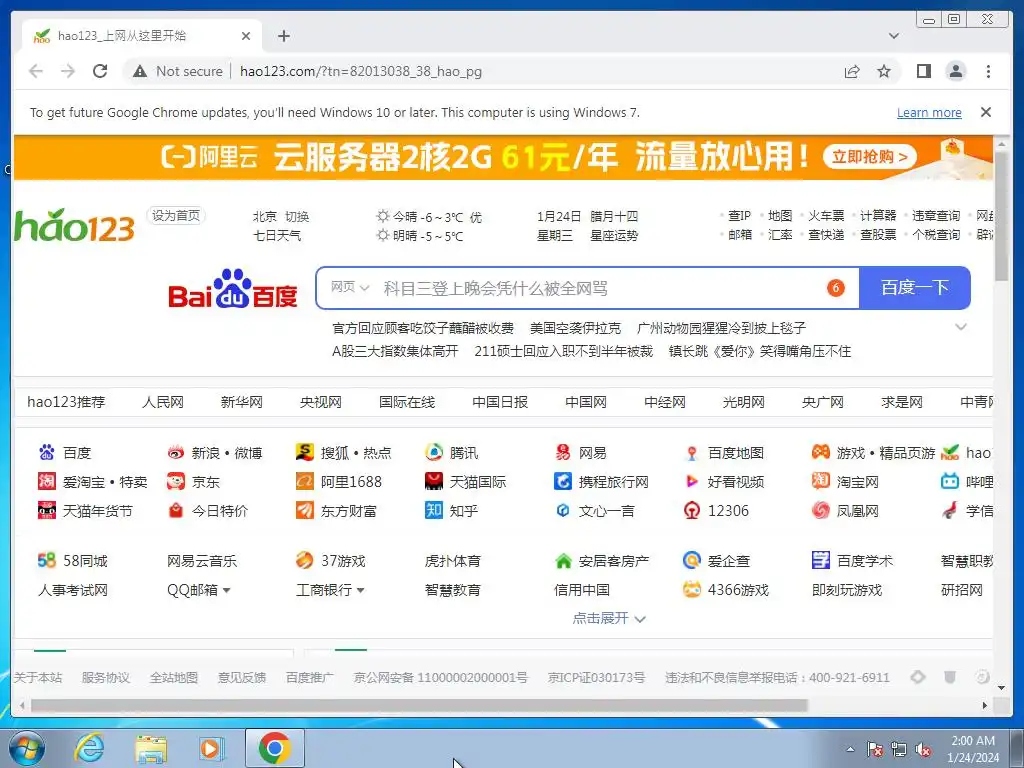Expand sites with 点击展开
Viewport: 1024px width, 768px height.
(x=609, y=618)
